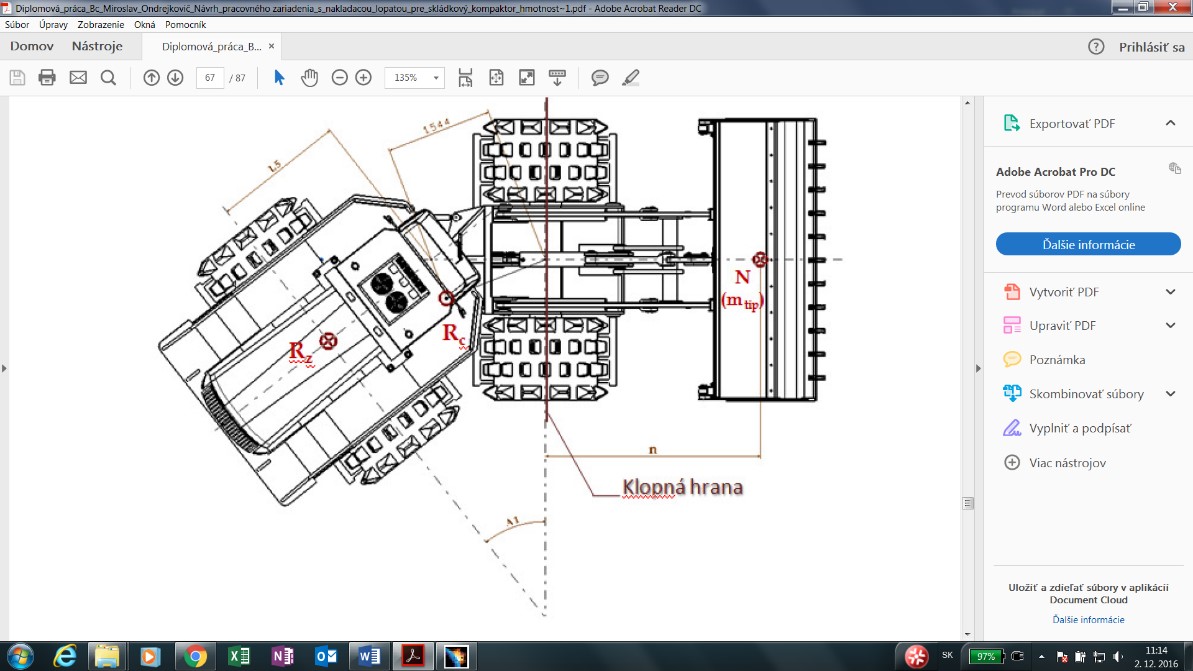Go to next page with down arrow
Screen dimensions: 1193x671
click(175, 78)
